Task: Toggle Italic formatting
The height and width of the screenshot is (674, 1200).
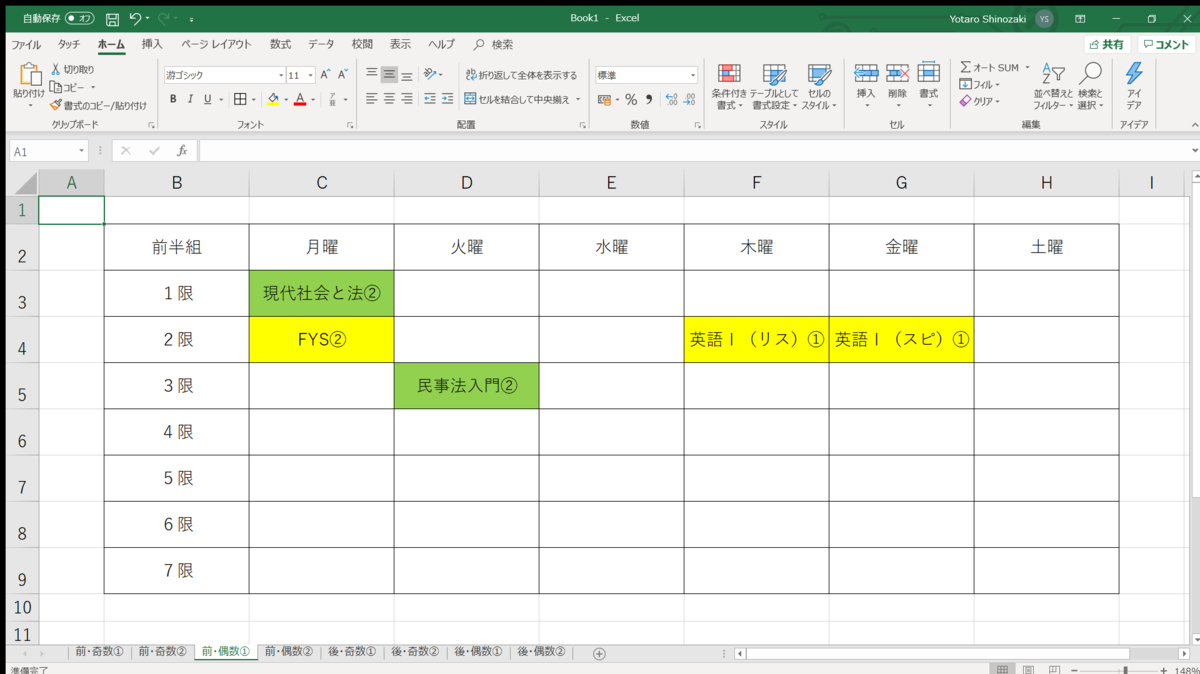Action: tap(190, 99)
